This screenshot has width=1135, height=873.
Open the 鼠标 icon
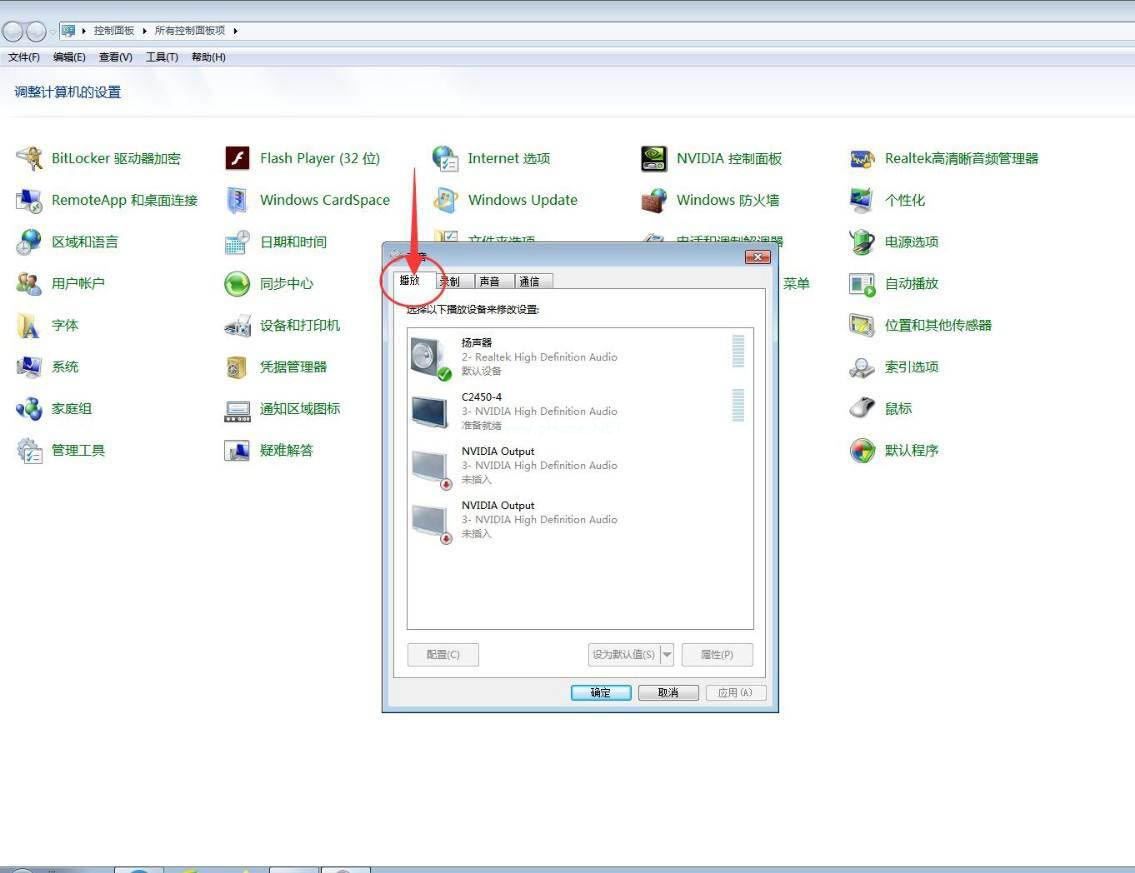click(862, 408)
